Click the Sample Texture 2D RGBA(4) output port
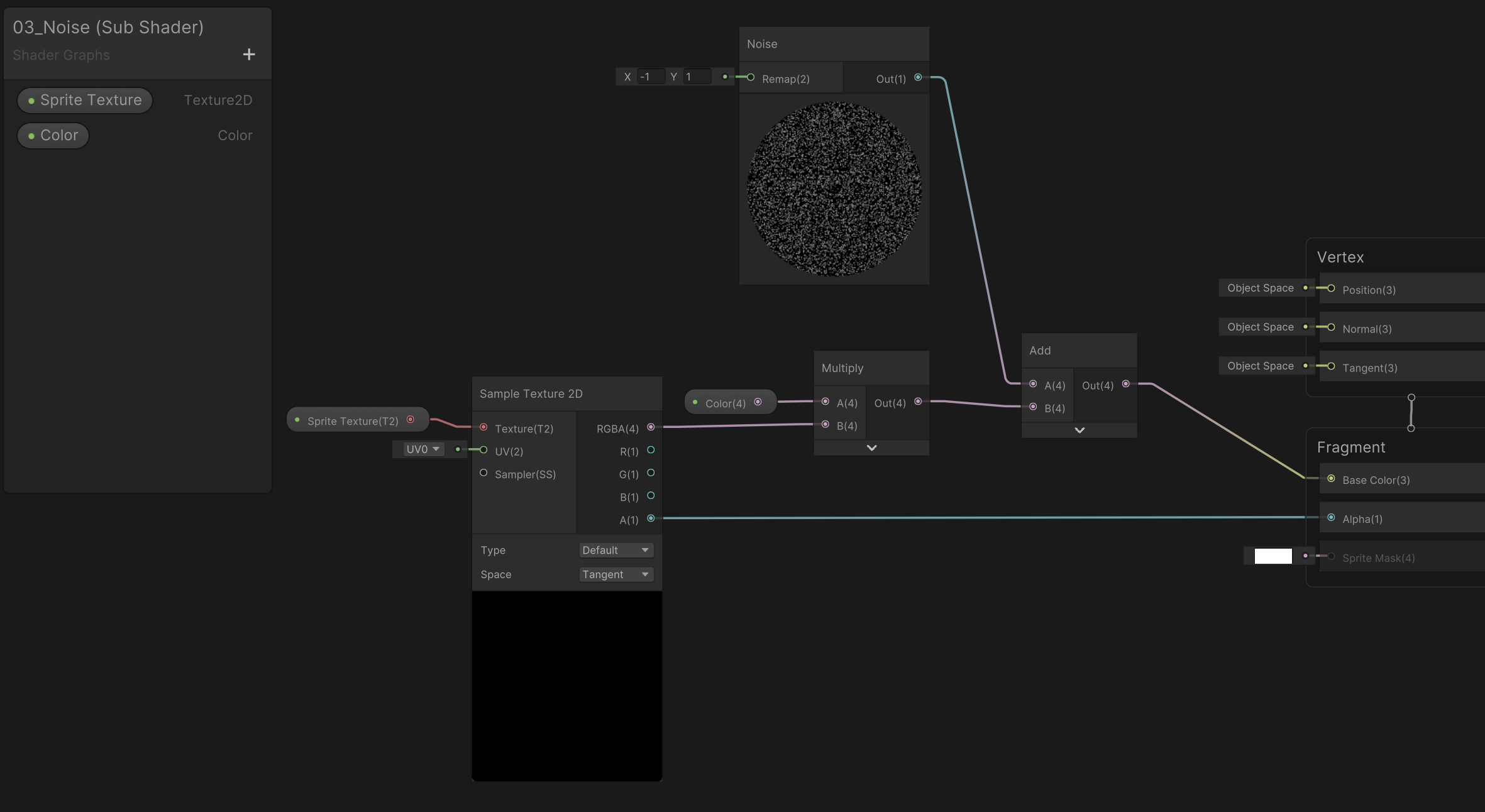The height and width of the screenshot is (812, 1485). click(651, 427)
